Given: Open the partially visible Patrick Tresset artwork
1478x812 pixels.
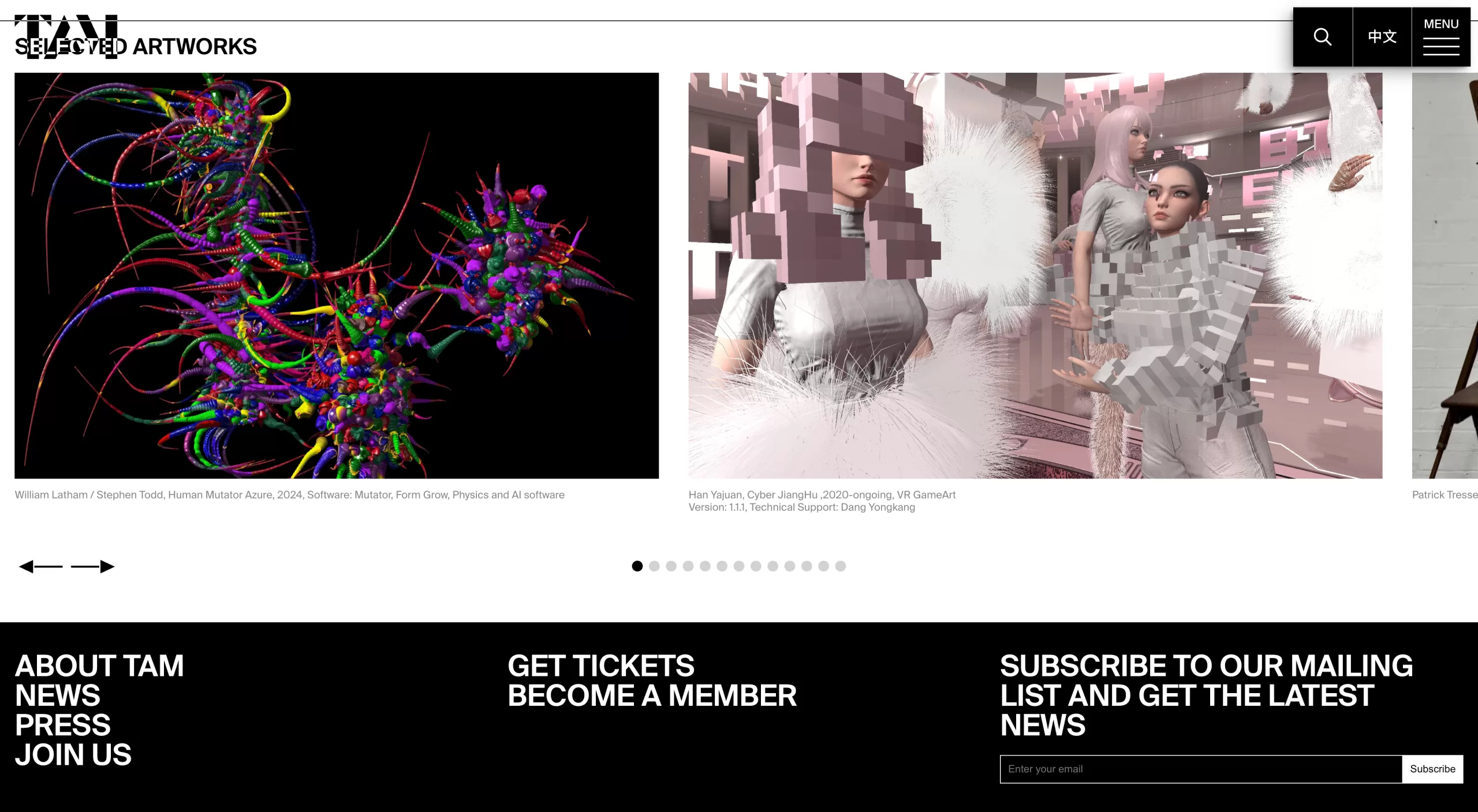Looking at the screenshot, I should (x=1445, y=275).
